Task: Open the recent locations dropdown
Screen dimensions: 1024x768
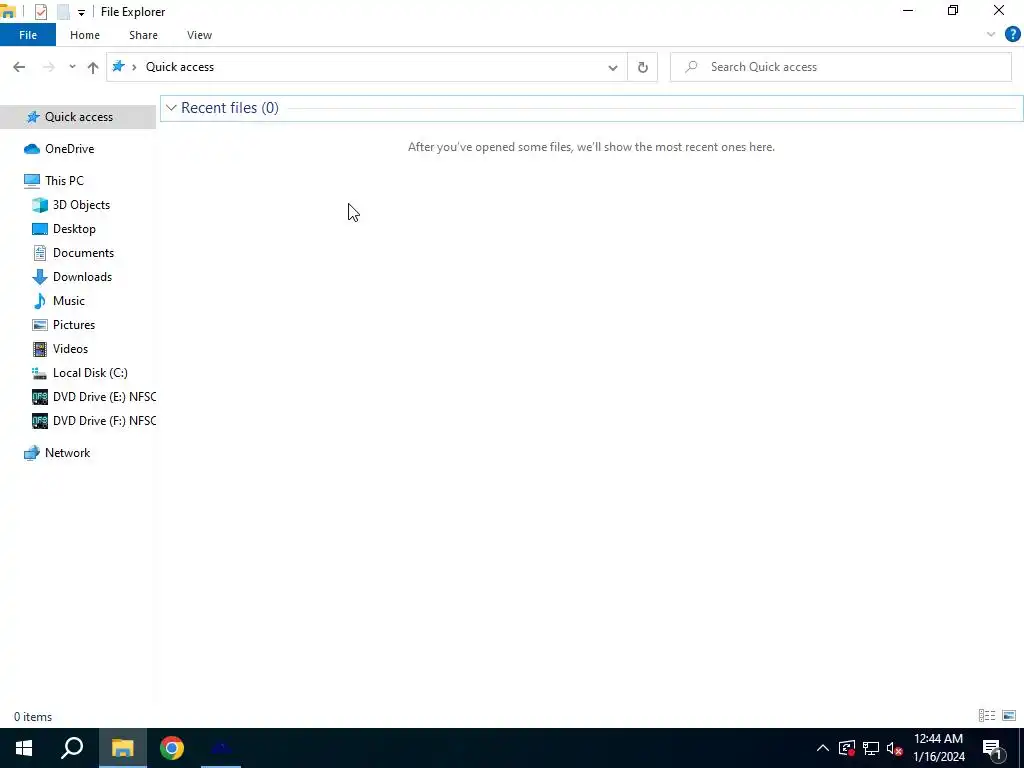Action: tap(72, 67)
